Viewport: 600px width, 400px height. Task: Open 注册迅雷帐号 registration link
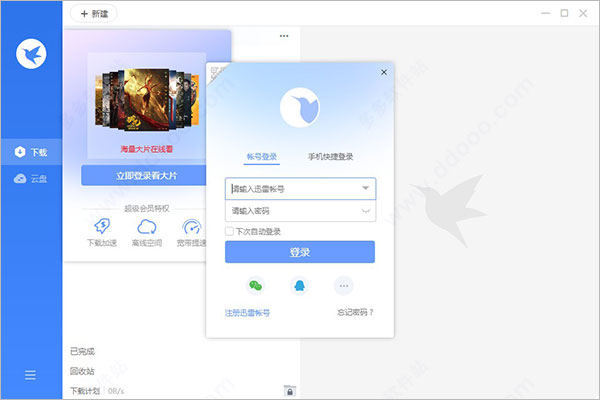point(247,313)
